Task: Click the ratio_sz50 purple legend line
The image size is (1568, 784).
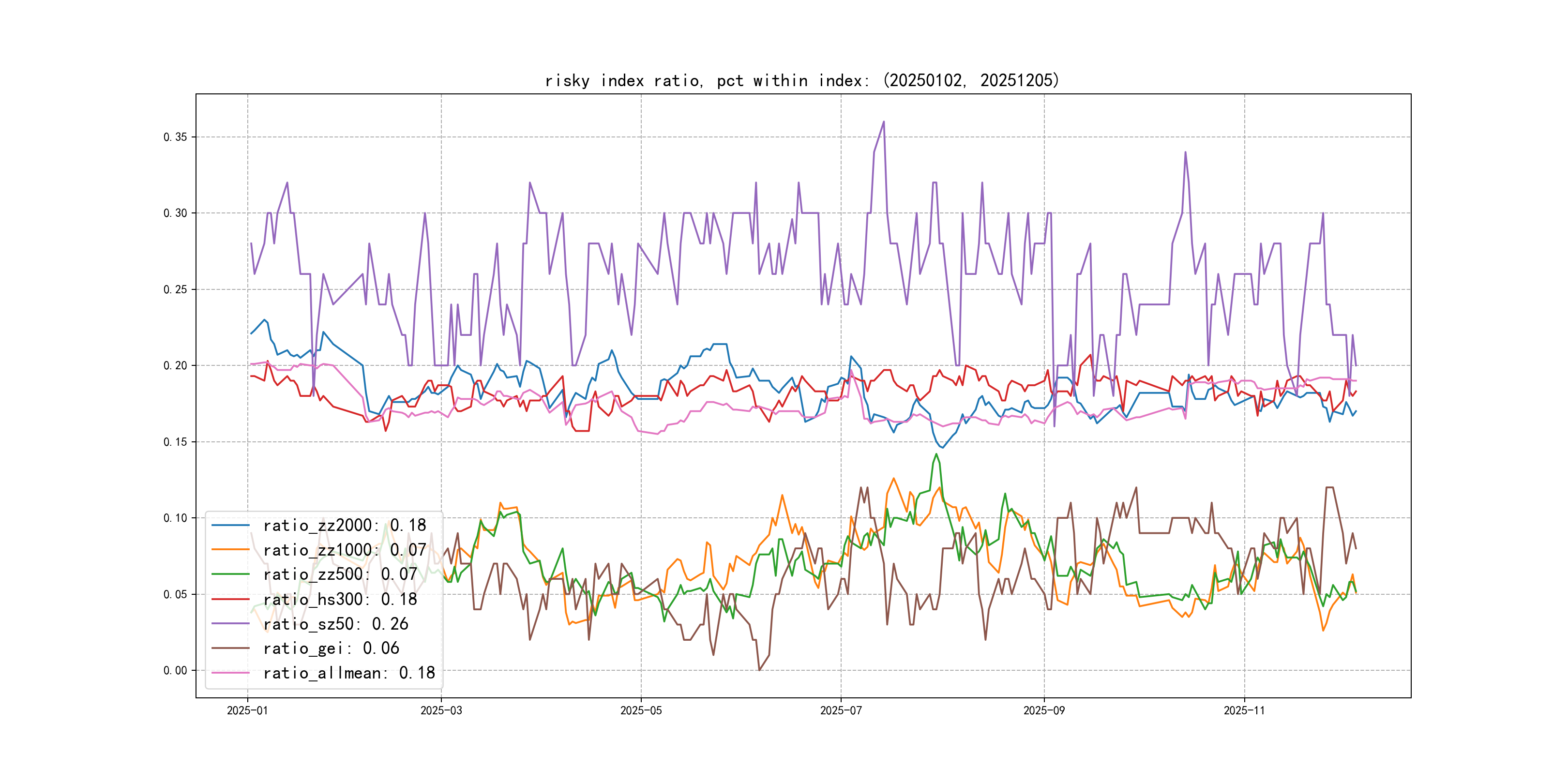Action: click(230, 624)
